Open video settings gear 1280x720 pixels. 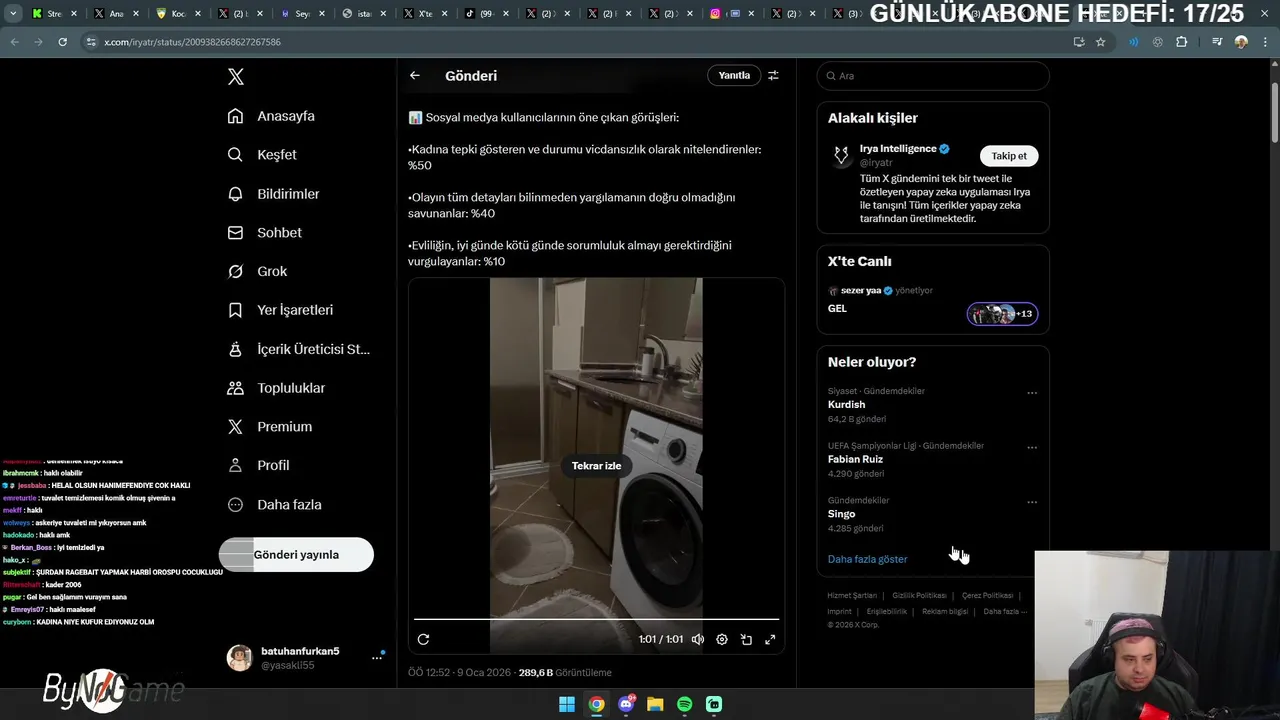coord(722,639)
